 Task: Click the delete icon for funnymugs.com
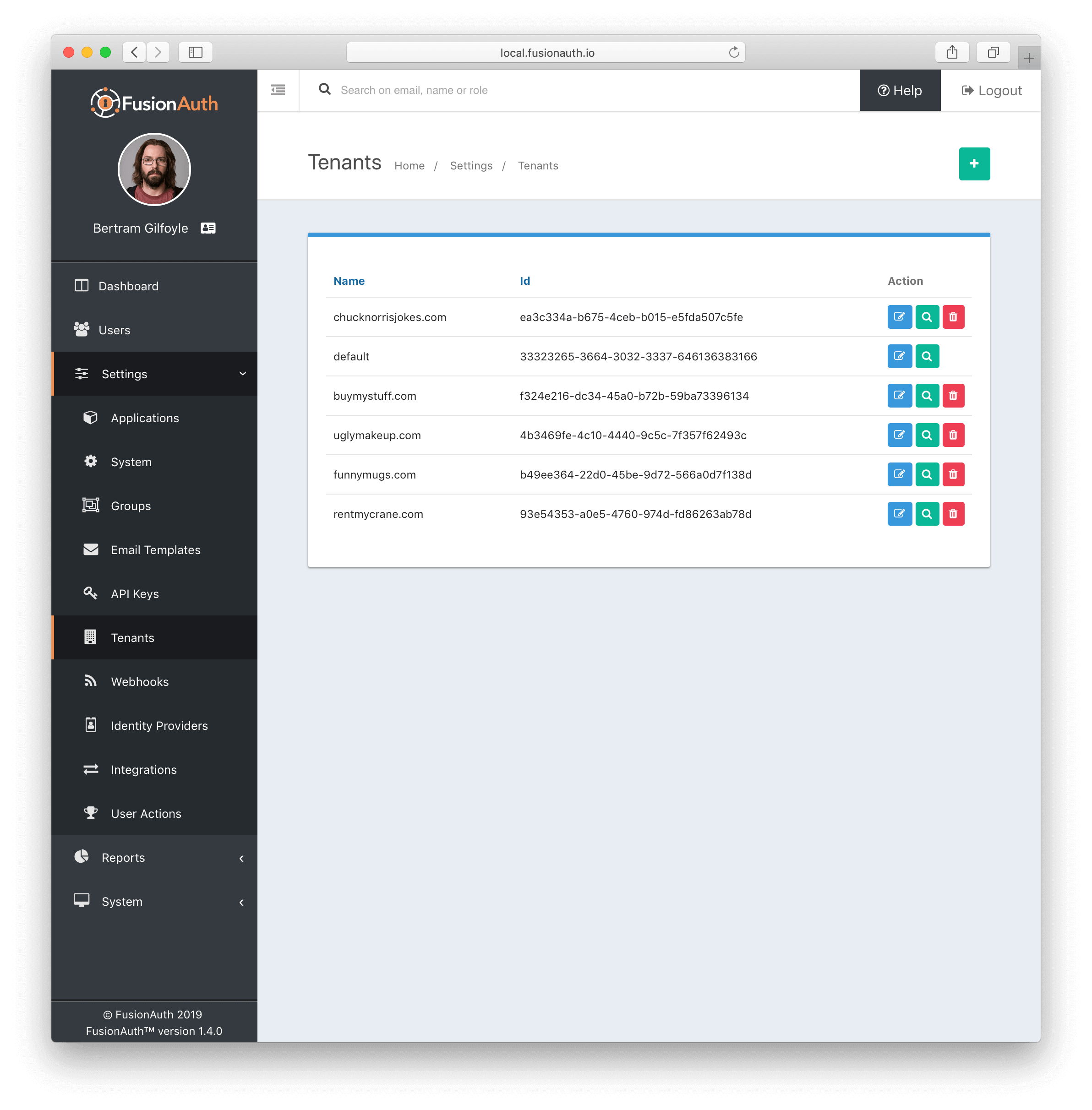point(952,474)
